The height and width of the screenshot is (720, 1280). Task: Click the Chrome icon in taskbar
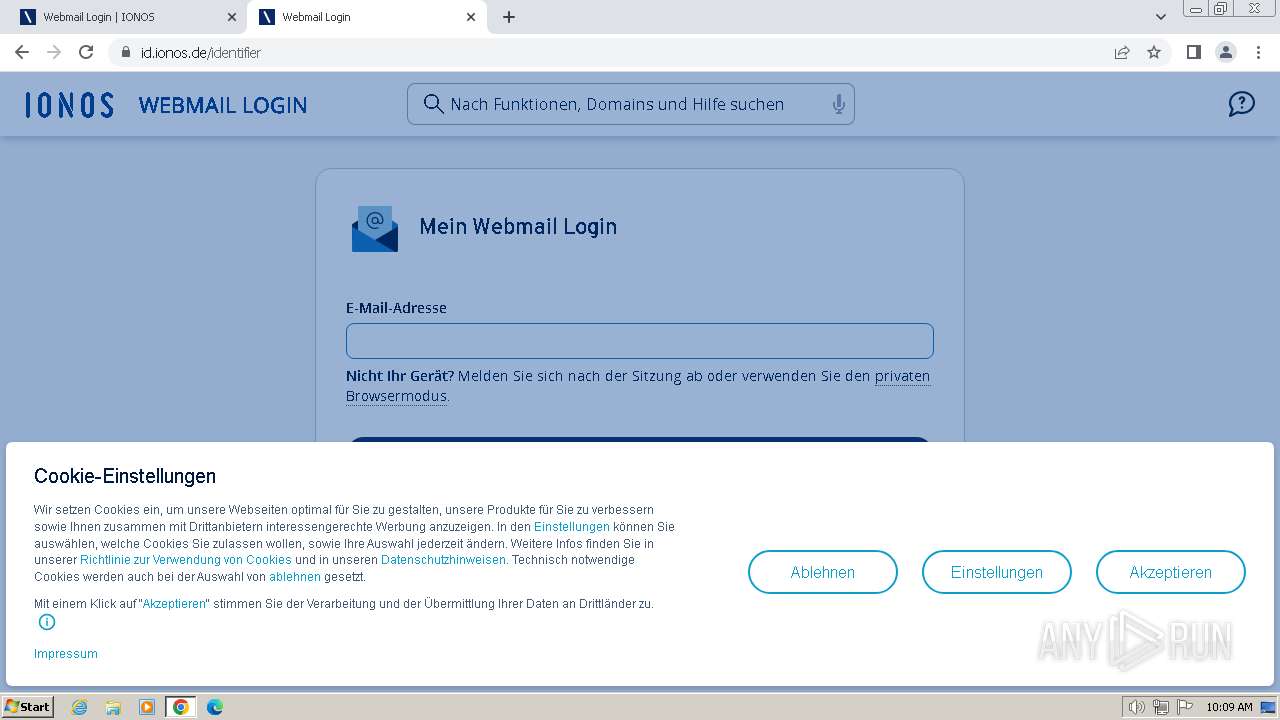click(181, 707)
